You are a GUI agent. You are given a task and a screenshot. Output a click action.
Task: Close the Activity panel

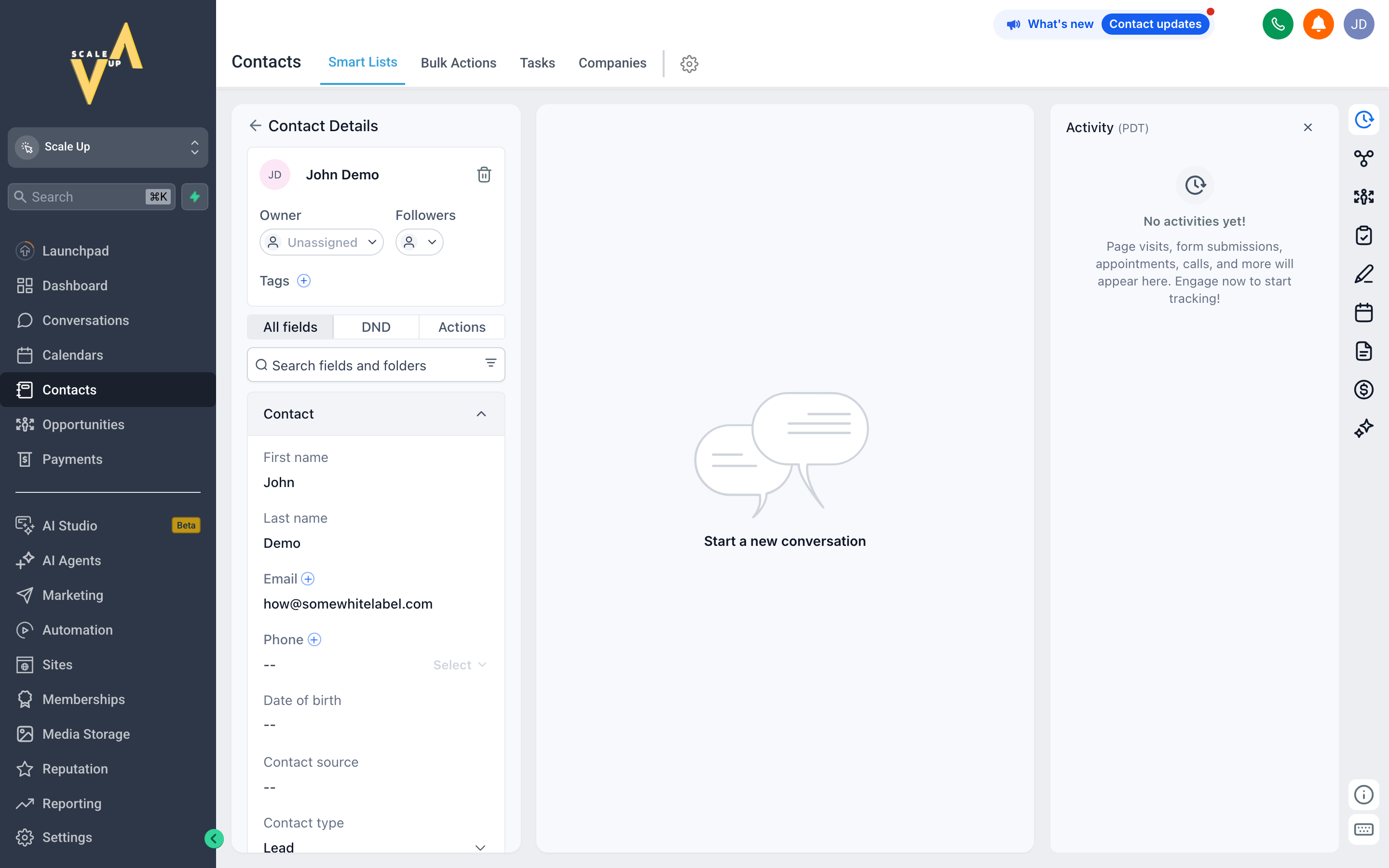(1308, 127)
